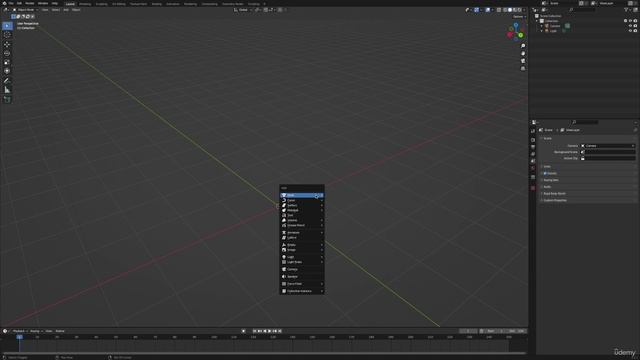Enable the Gravity checkbox
The image size is (640, 360).
point(545,173)
